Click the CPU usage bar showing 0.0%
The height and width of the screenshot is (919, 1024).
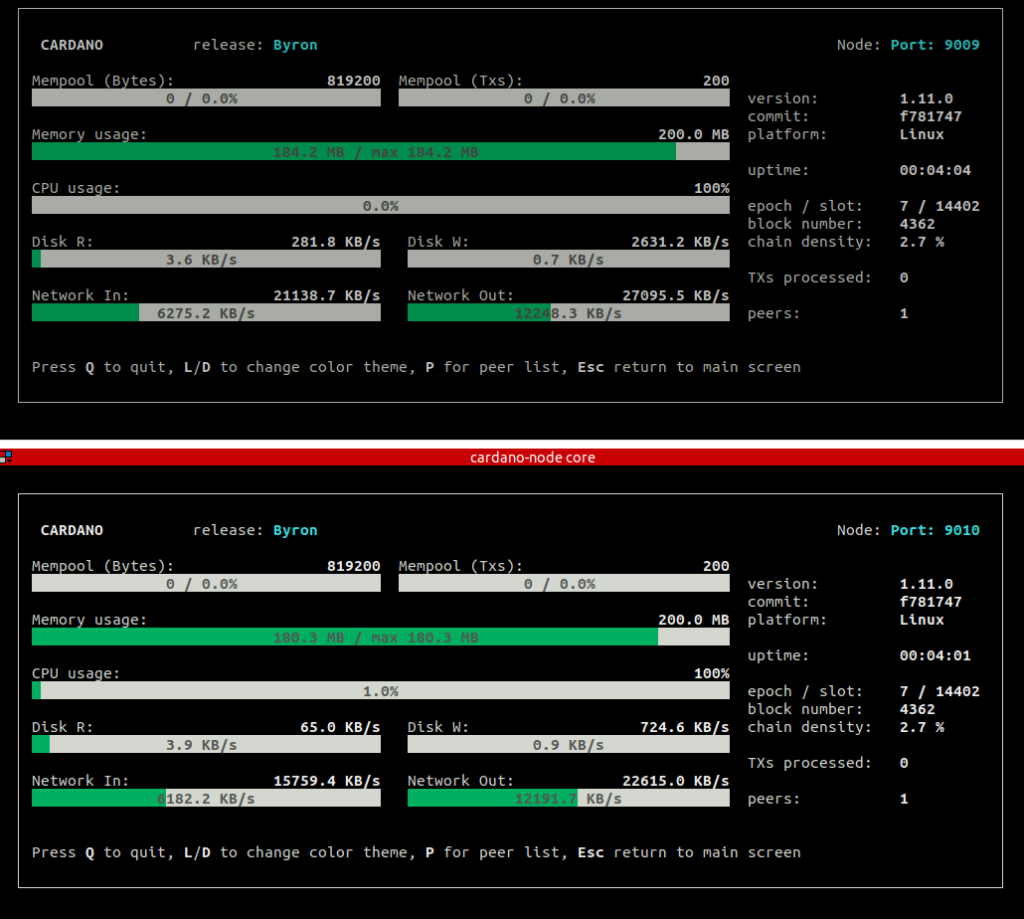(381, 205)
